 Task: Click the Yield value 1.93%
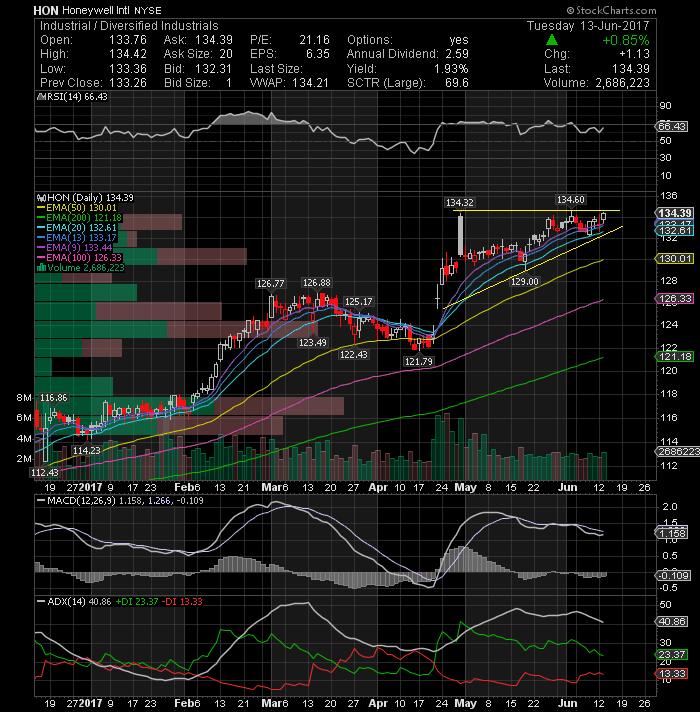coord(451,69)
